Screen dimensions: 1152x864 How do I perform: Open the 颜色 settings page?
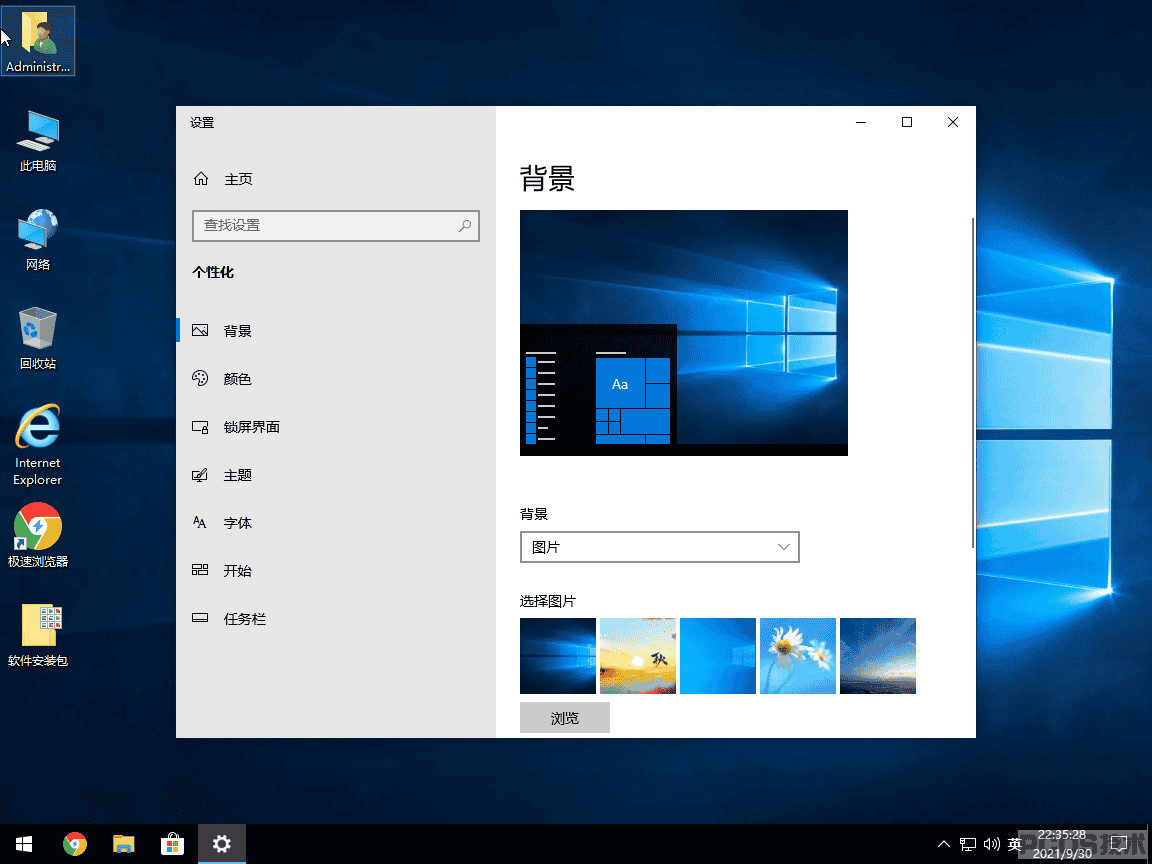pos(336,379)
